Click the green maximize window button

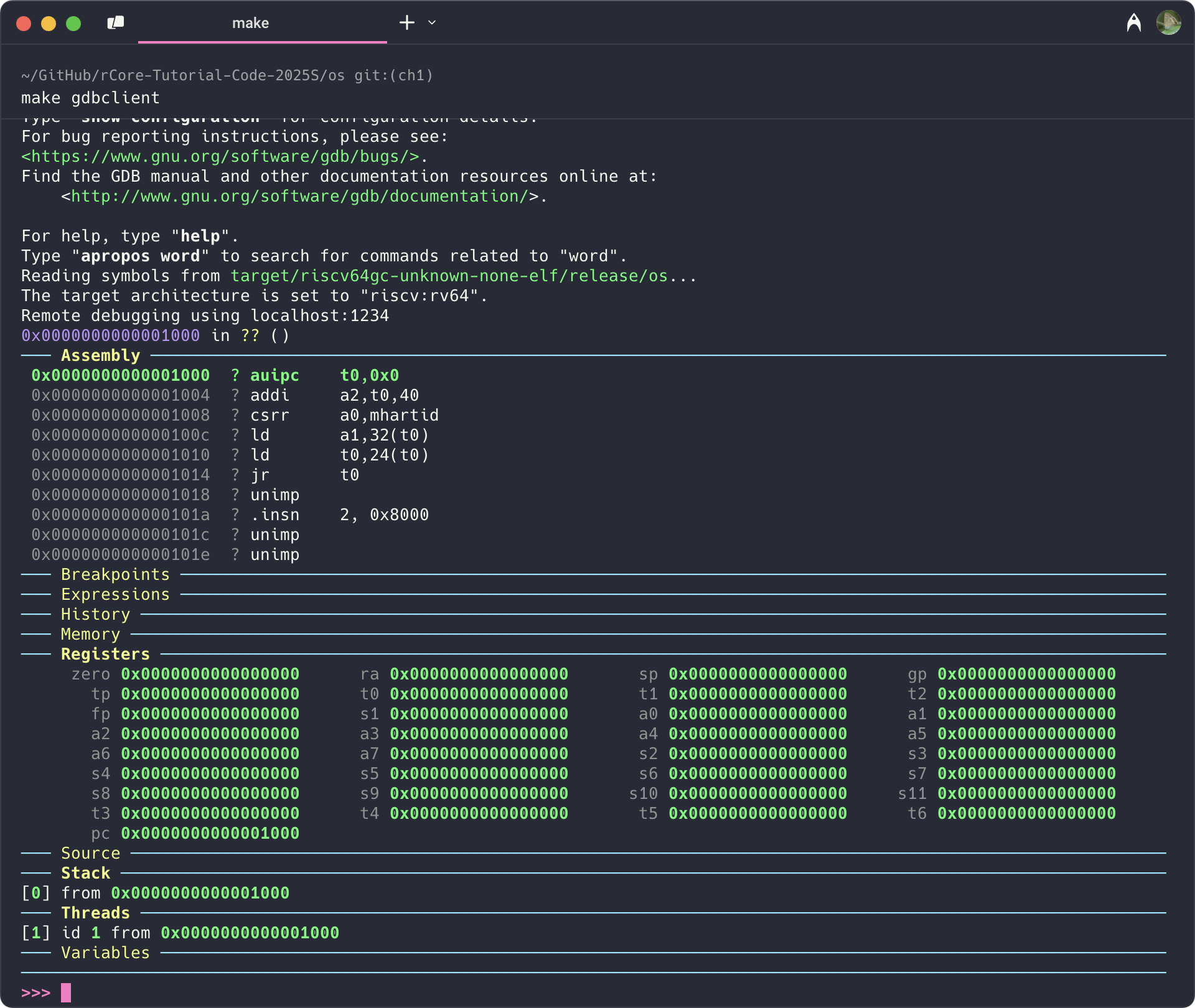click(73, 24)
